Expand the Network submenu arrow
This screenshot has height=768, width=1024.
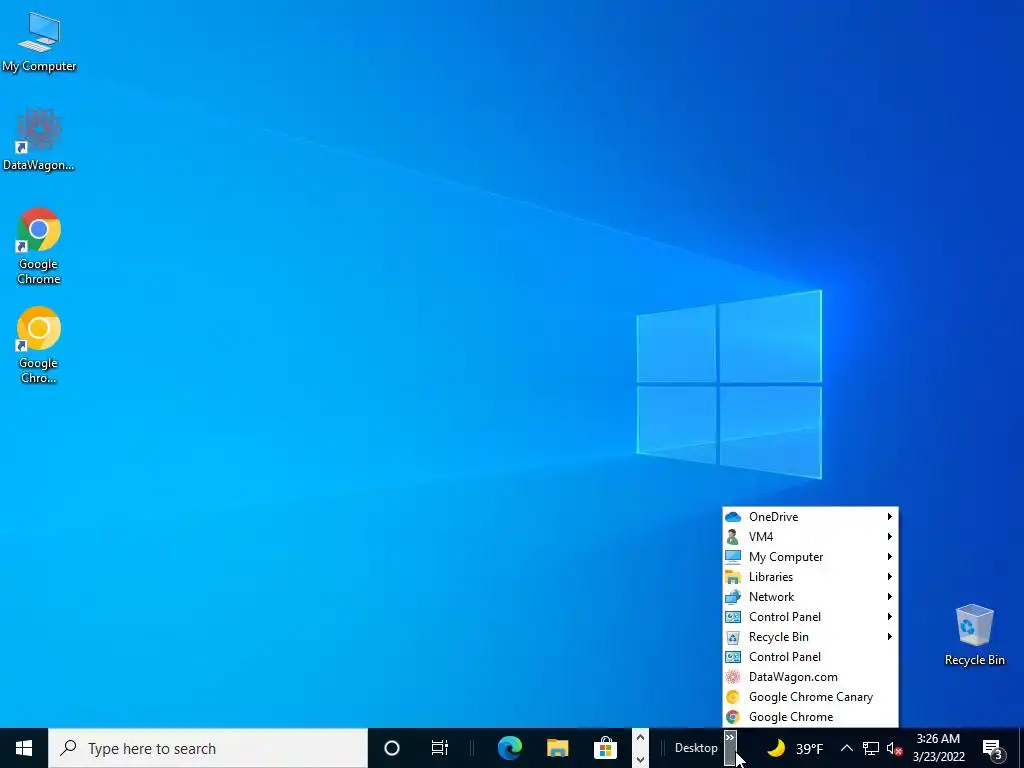click(x=889, y=597)
